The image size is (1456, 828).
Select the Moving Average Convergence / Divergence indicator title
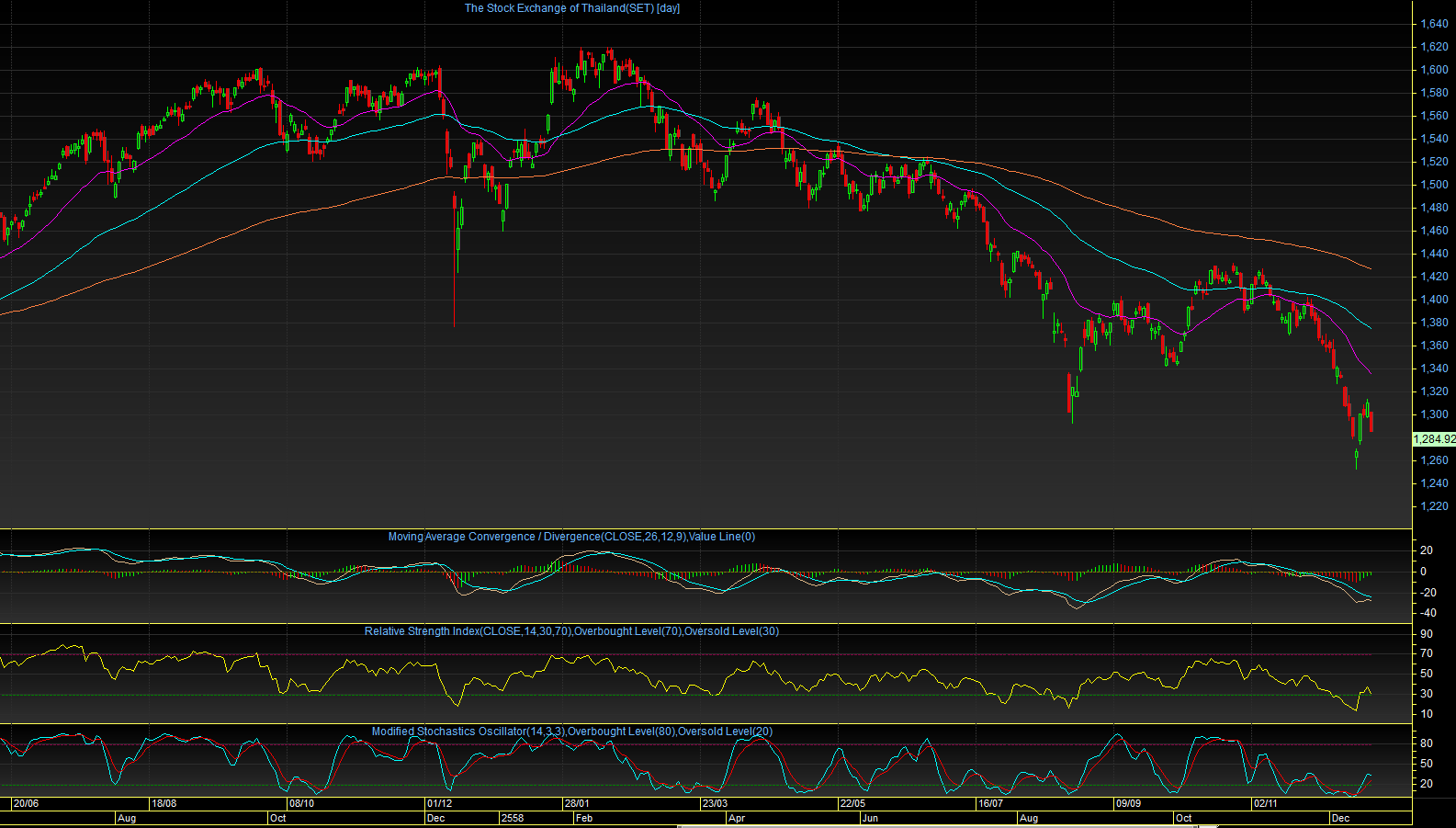click(571, 537)
